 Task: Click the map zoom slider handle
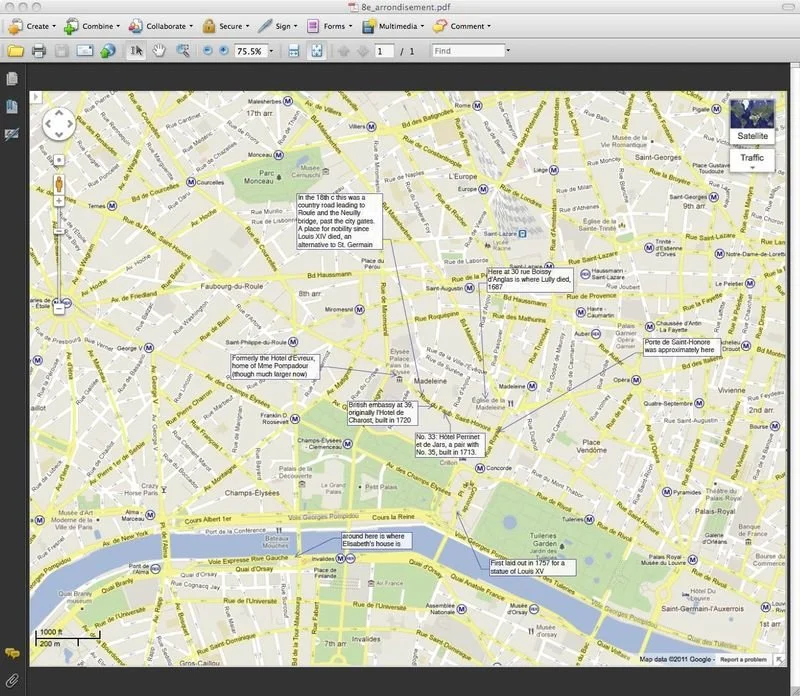click(x=59, y=231)
